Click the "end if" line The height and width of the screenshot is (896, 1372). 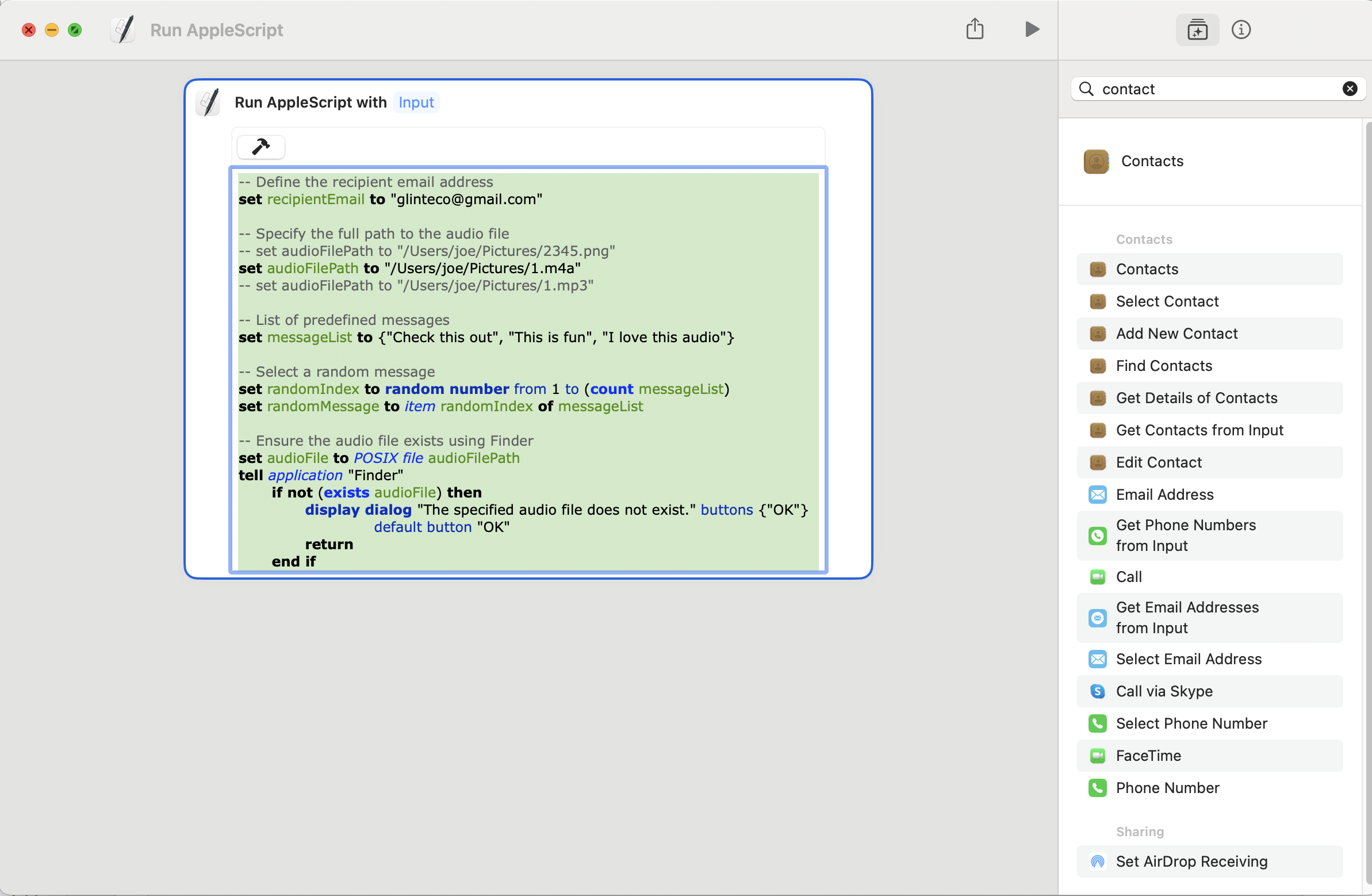coord(293,562)
